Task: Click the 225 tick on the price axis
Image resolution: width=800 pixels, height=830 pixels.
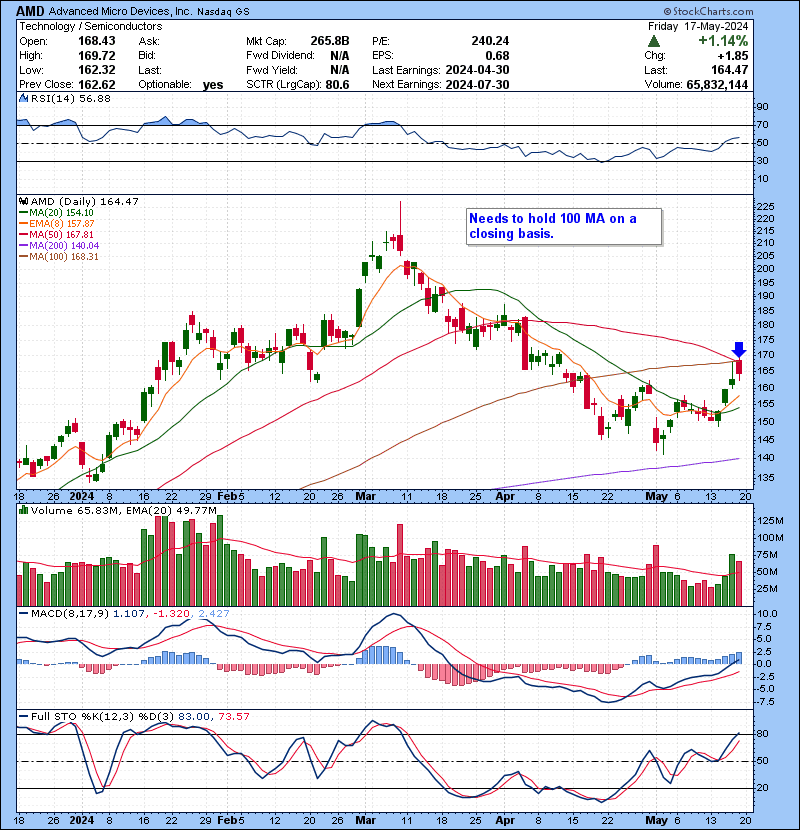Action: (766, 206)
